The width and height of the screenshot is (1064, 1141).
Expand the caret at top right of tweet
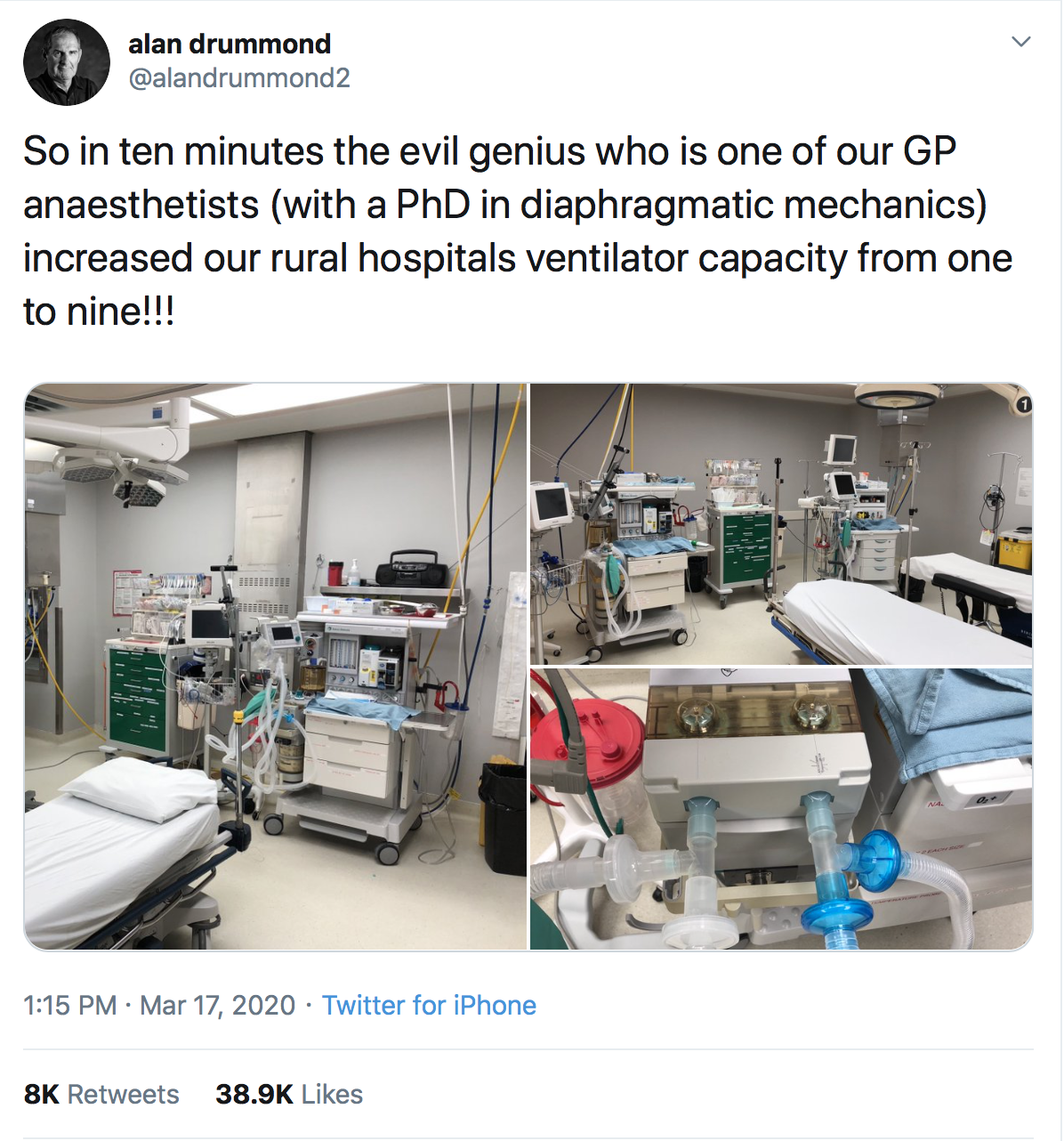click(x=1020, y=40)
